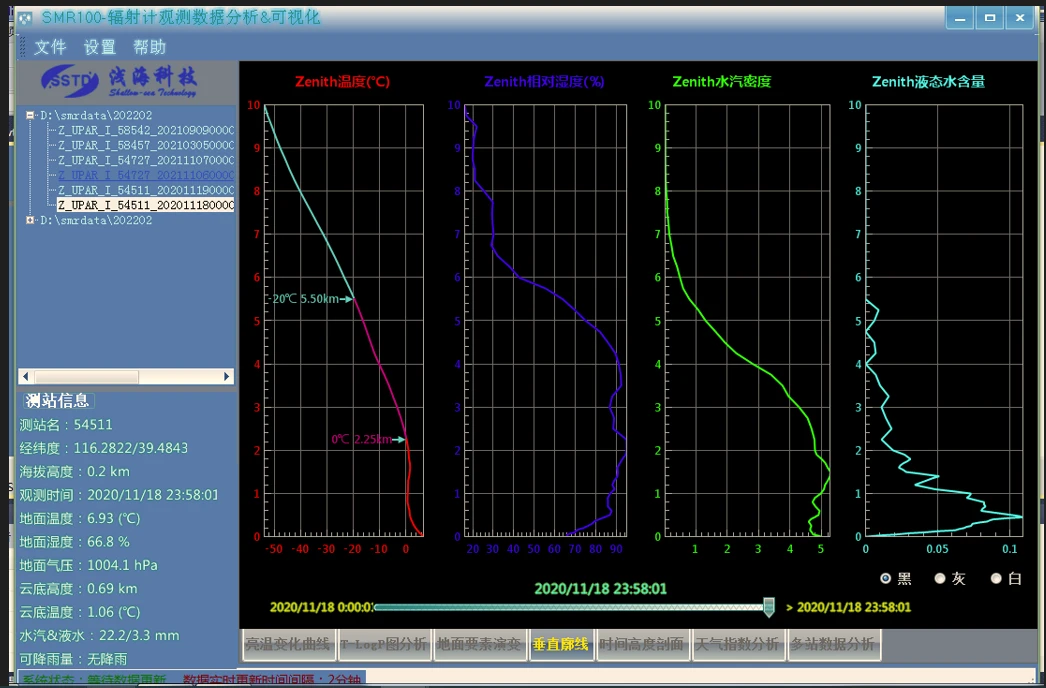
Task: Switch to the 灰 (gray) background option
Action: click(x=940, y=579)
